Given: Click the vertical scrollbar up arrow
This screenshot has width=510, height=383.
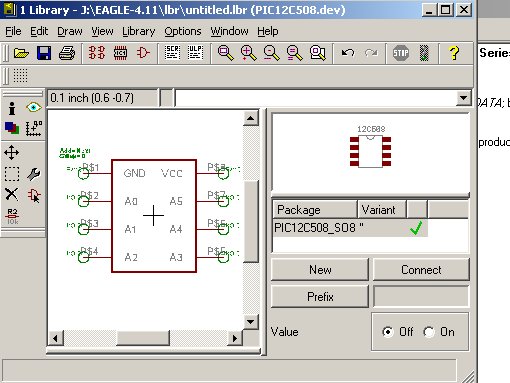Looking at the screenshot, I should tap(251, 118).
